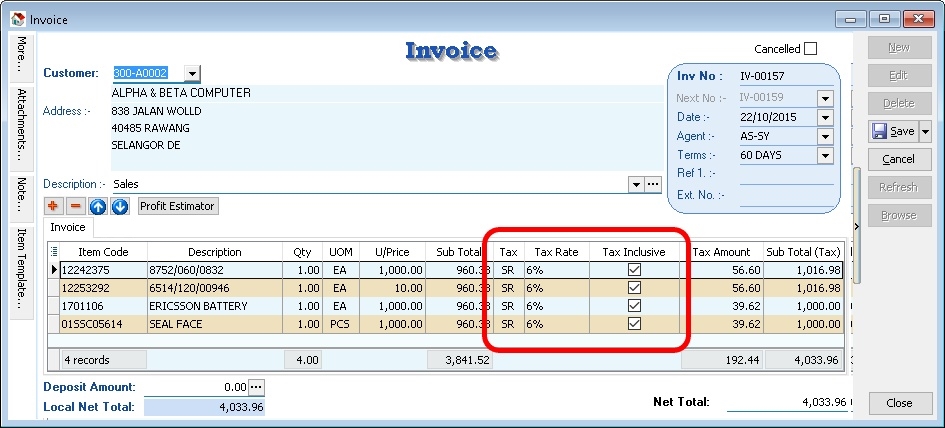This screenshot has height=428, width=945.
Task: Toggle Tax Inclusive for SEAL FACE row
Action: coord(633,324)
